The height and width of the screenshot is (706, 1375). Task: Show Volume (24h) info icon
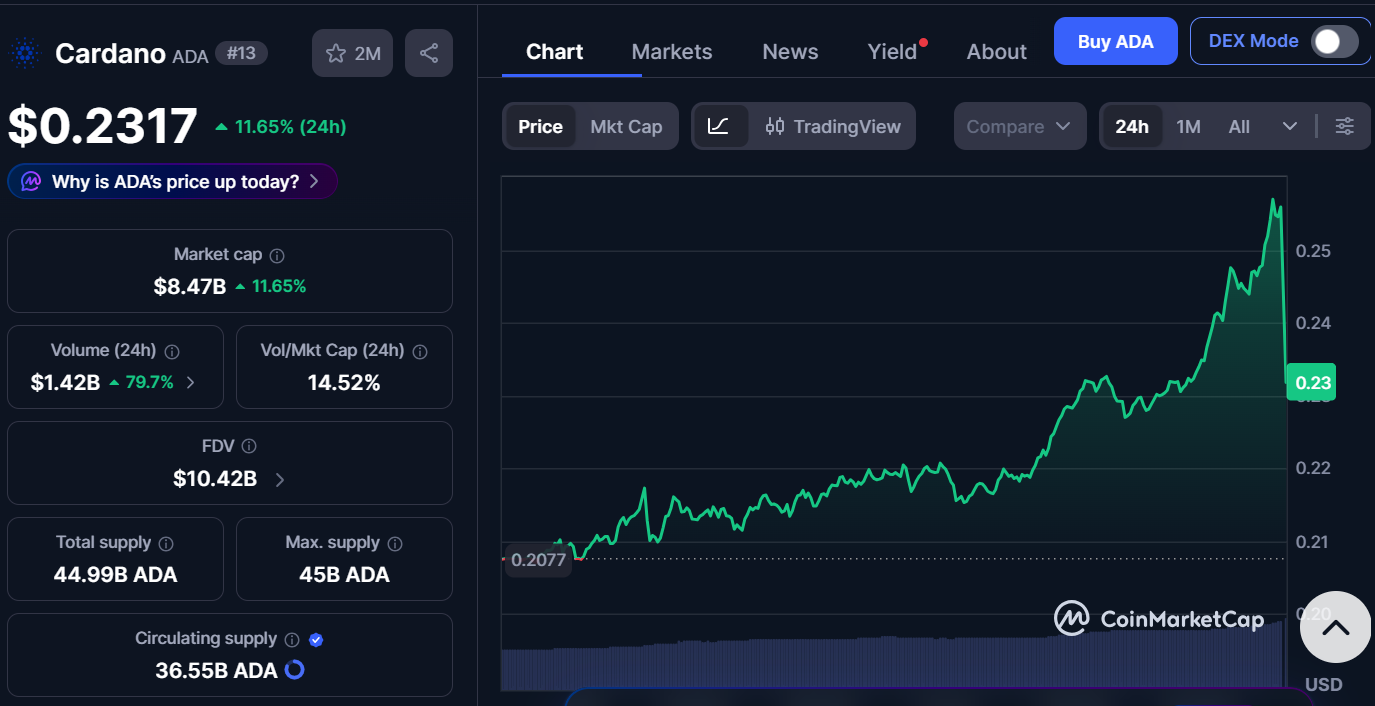pos(172,352)
